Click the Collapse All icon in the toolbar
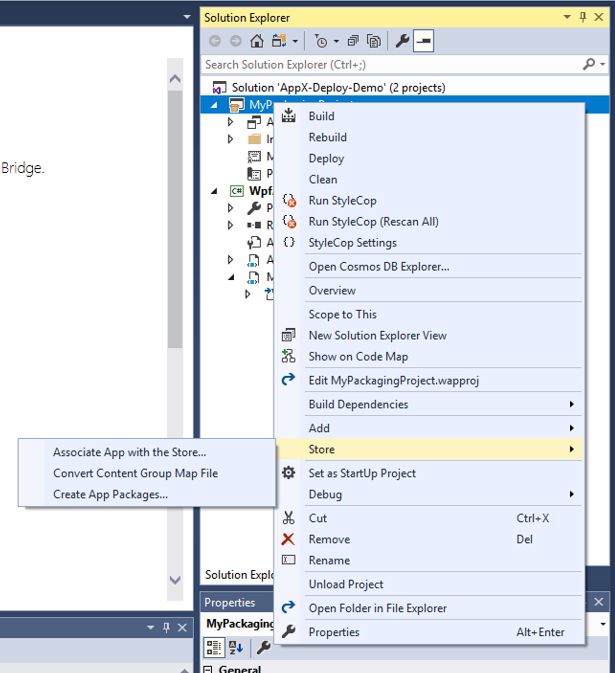The height and width of the screenshot is (673, 615). tap(353, 41)
